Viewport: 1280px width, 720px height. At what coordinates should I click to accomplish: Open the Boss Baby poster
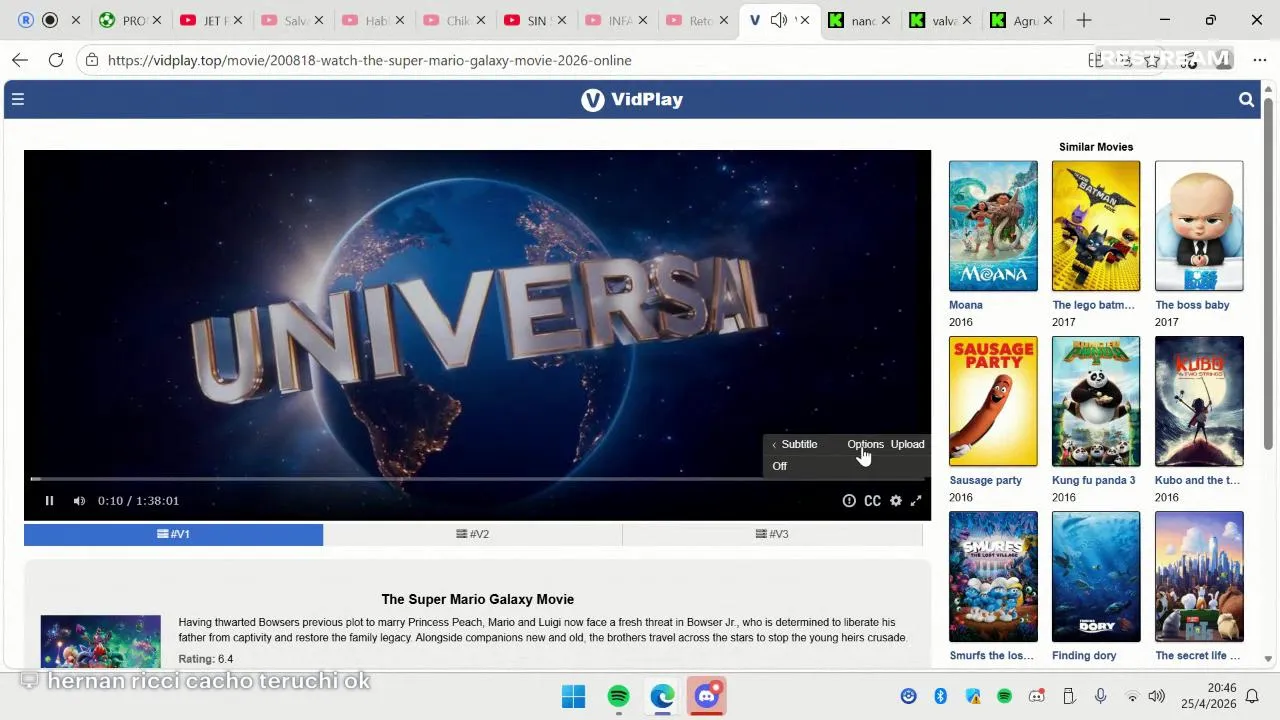pyautogui.click(x=1199, y=226)
